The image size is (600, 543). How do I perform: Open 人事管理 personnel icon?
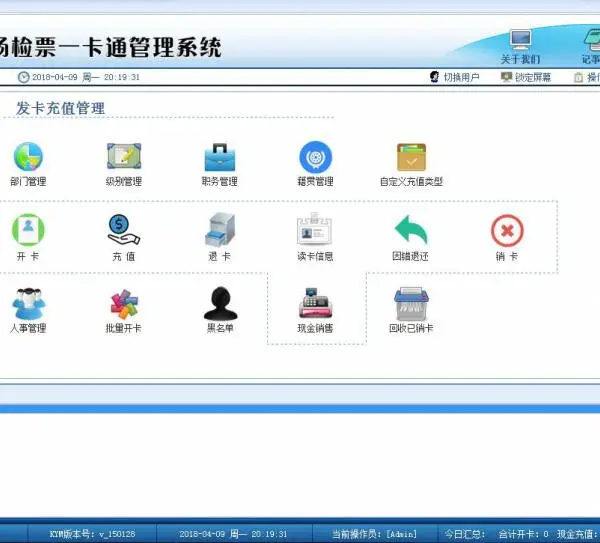(x=28, y=303)
